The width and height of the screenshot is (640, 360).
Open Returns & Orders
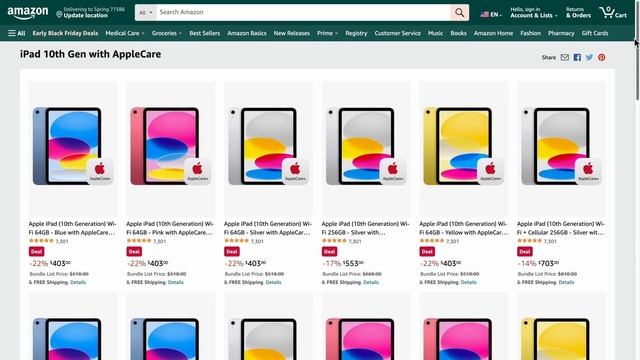pyautogui.click(x=578, y=13)
